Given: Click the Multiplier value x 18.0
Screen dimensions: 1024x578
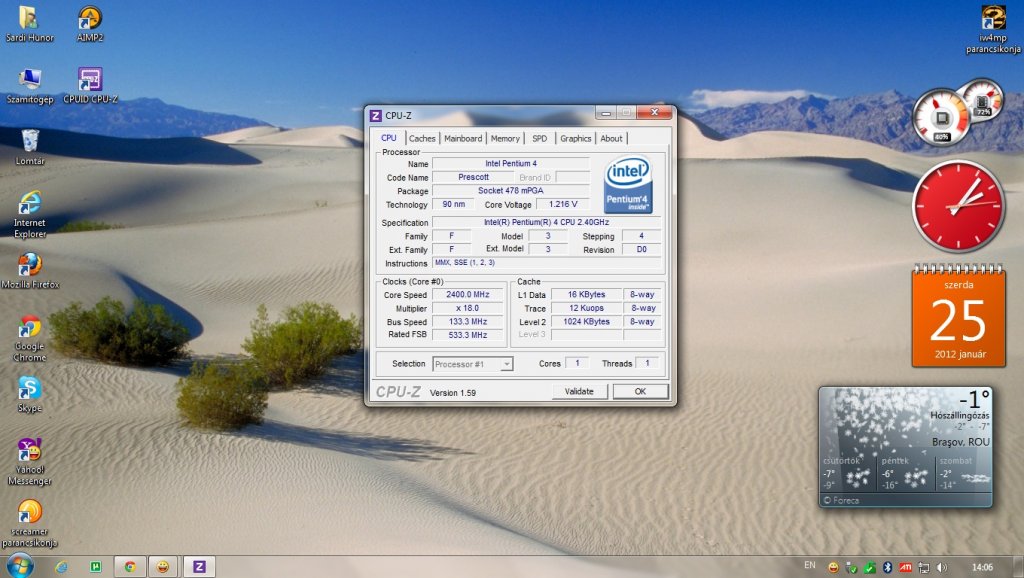Looking at the screenshot, I should click(x=468, y=308).
